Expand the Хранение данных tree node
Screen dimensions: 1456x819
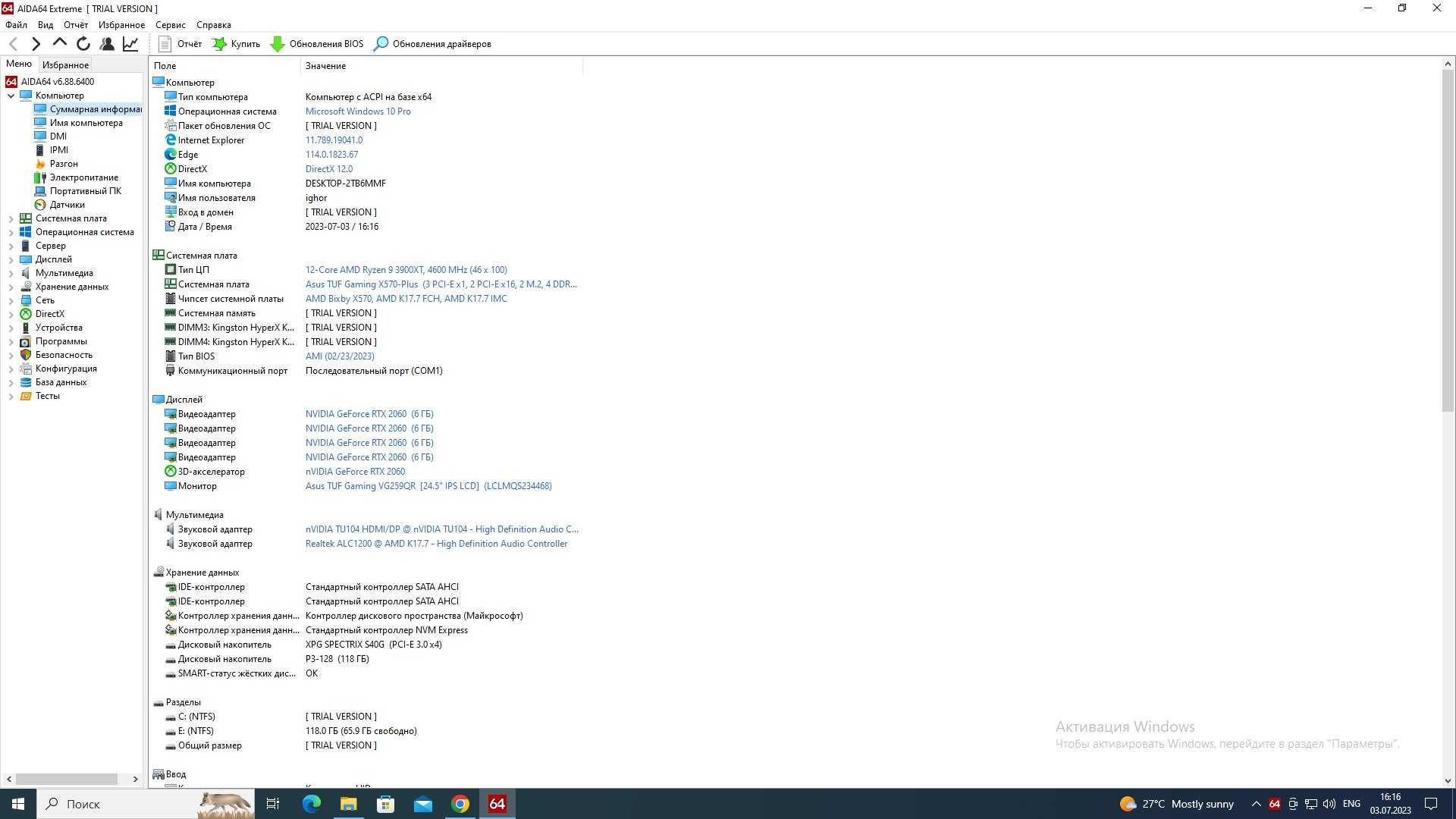pyautogui.click(x=11, y=286)
